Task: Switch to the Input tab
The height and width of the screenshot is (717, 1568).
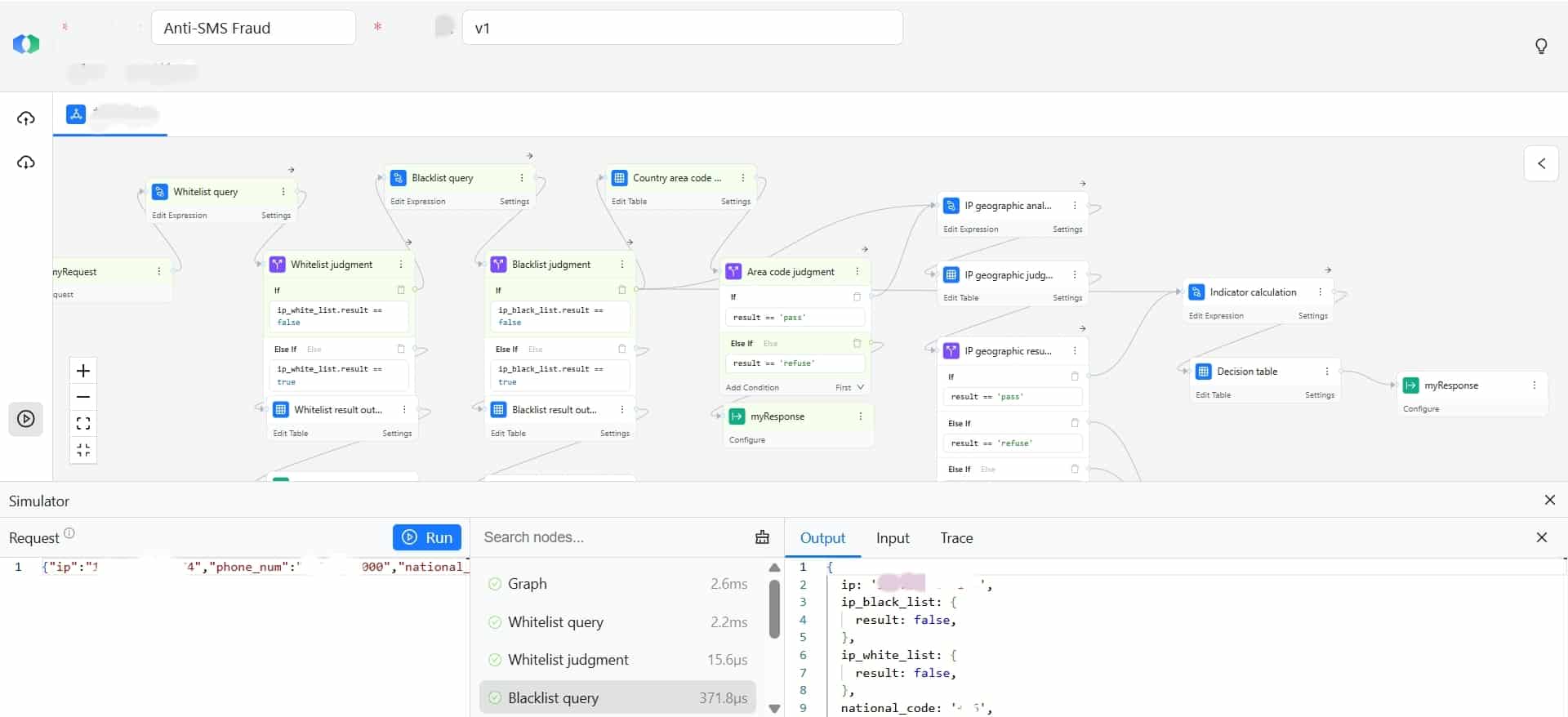Action: pos(892,538)
